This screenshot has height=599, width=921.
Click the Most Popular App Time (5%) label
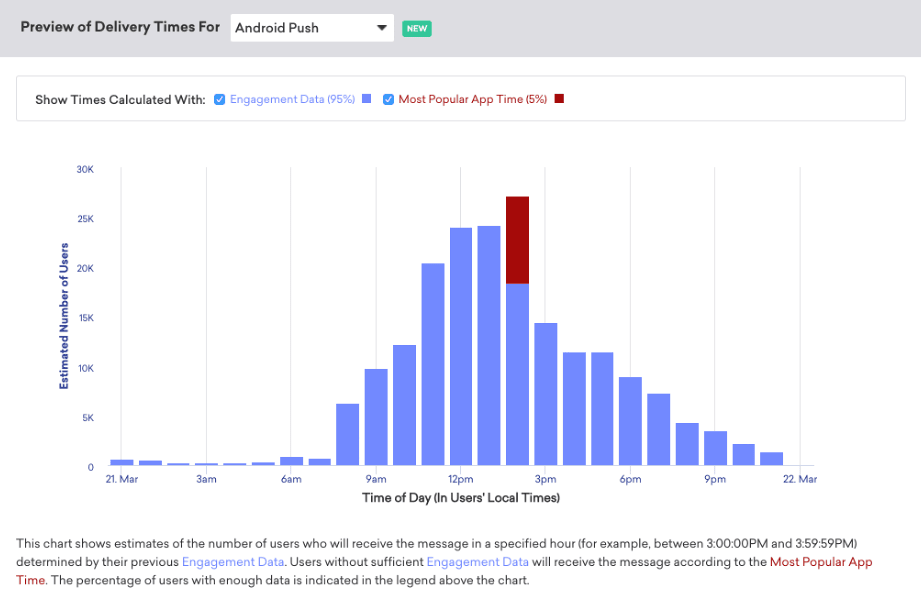(472, 99)
